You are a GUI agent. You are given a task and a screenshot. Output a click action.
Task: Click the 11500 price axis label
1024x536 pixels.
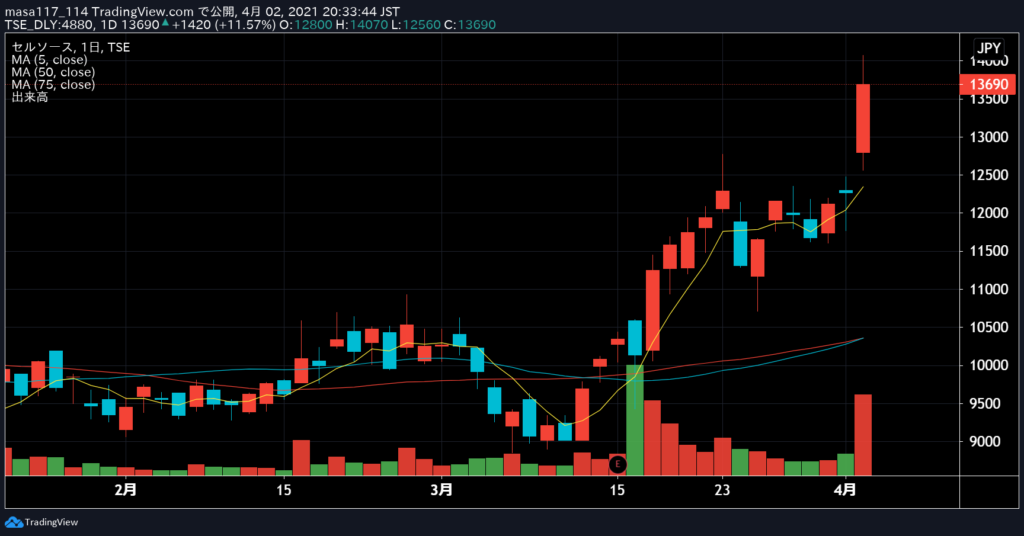click(989, 251)
